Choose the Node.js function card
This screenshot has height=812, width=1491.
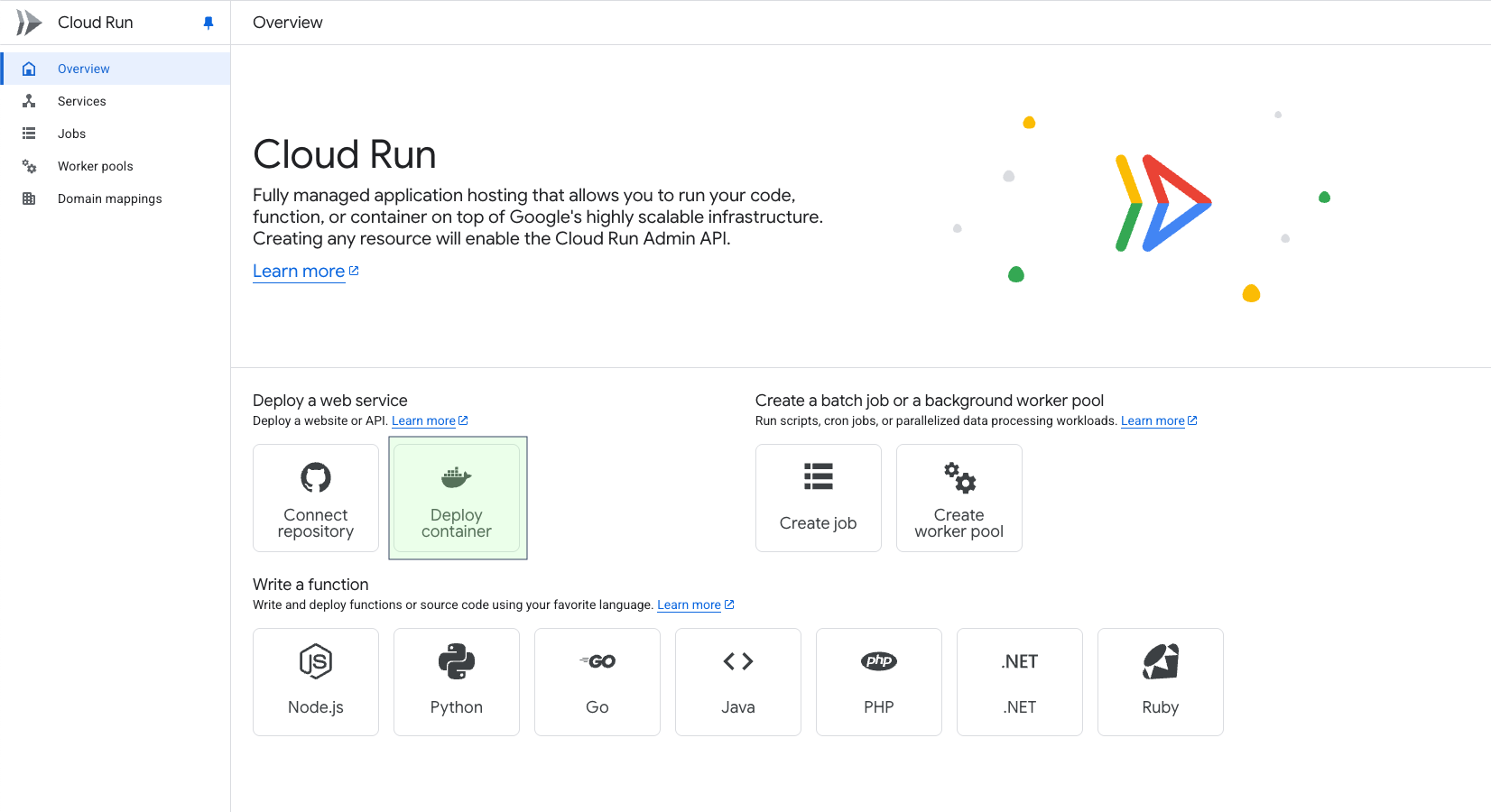coord(316,682)
